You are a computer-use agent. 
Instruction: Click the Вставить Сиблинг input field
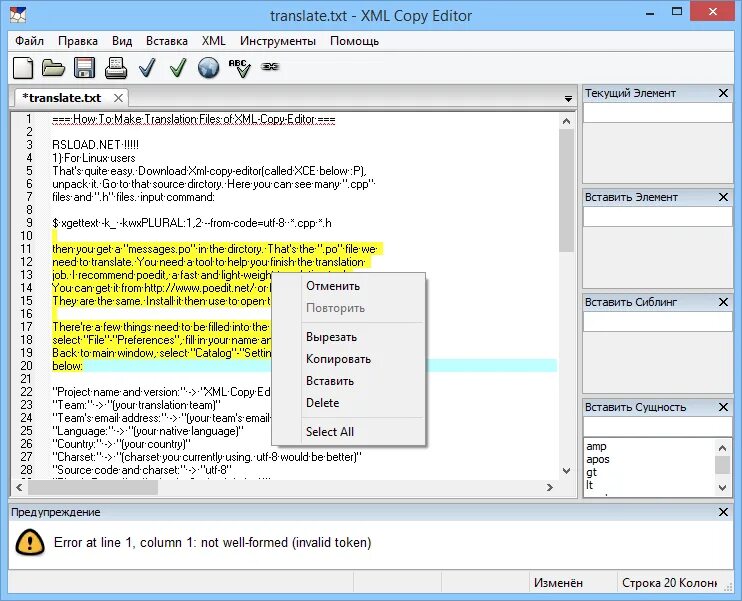point(658,322)
